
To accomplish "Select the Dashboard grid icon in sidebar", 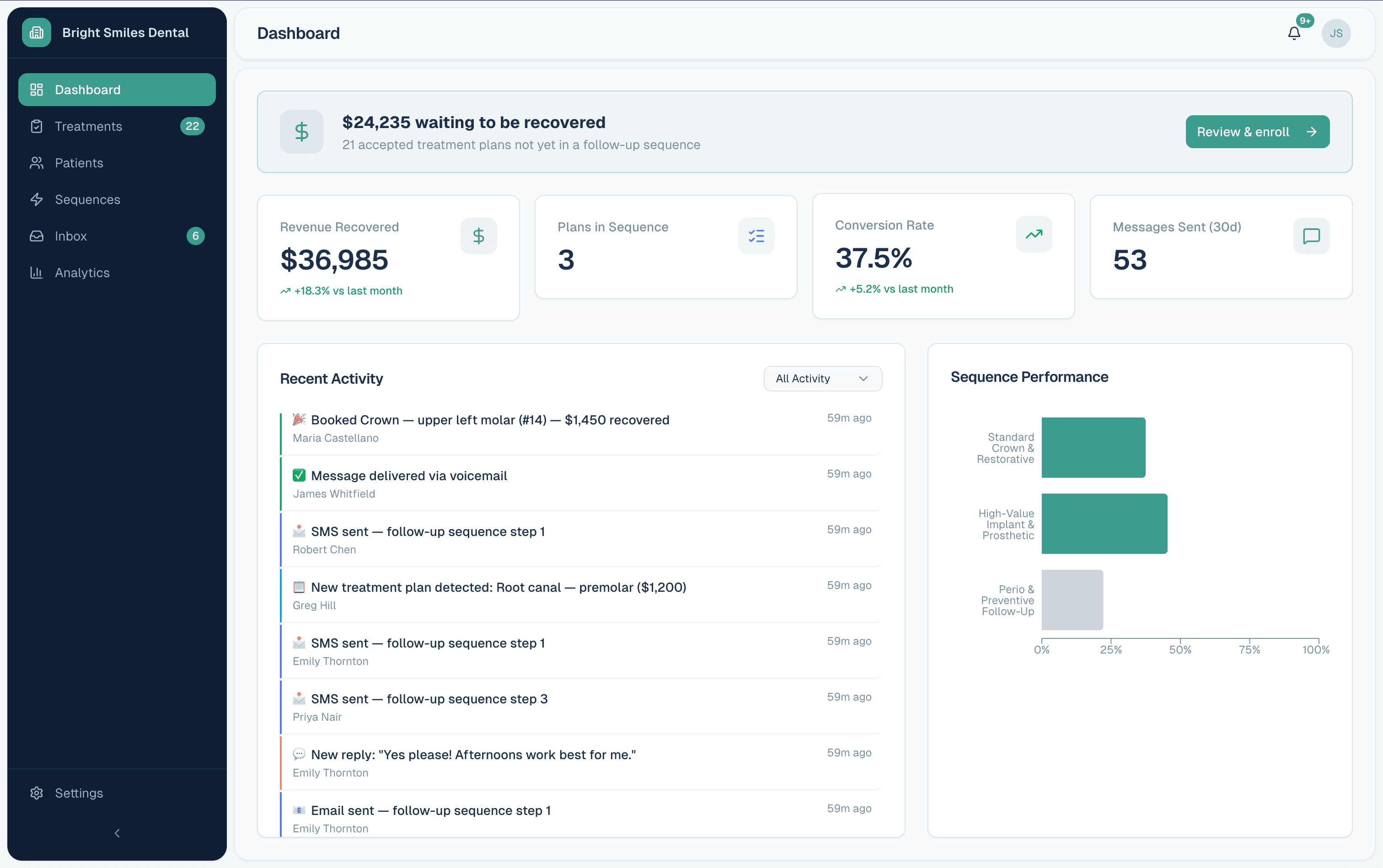I will pyautogui.click(x=36, y=89).
